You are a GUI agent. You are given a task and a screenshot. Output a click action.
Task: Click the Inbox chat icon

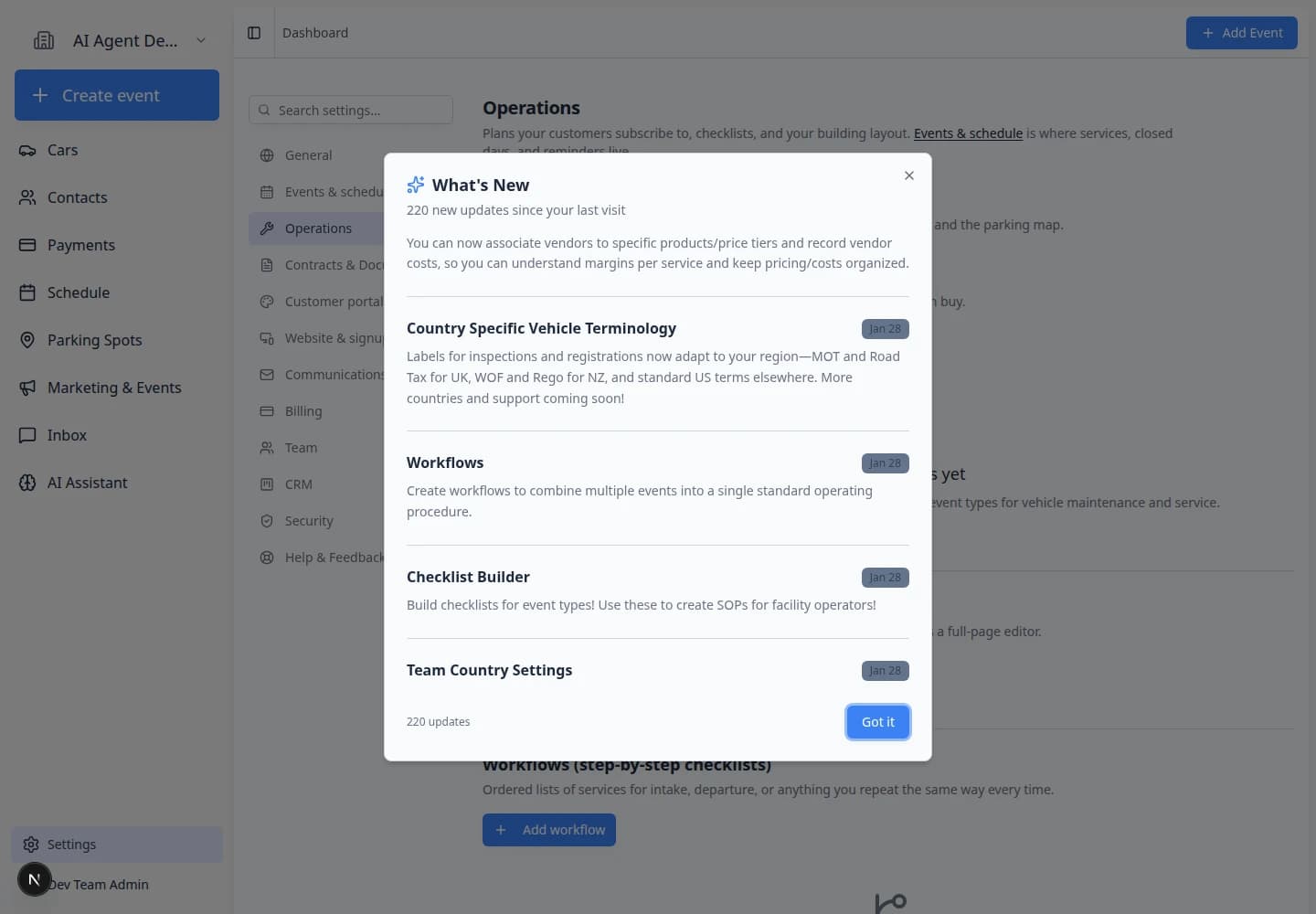(x=27, y=435)
